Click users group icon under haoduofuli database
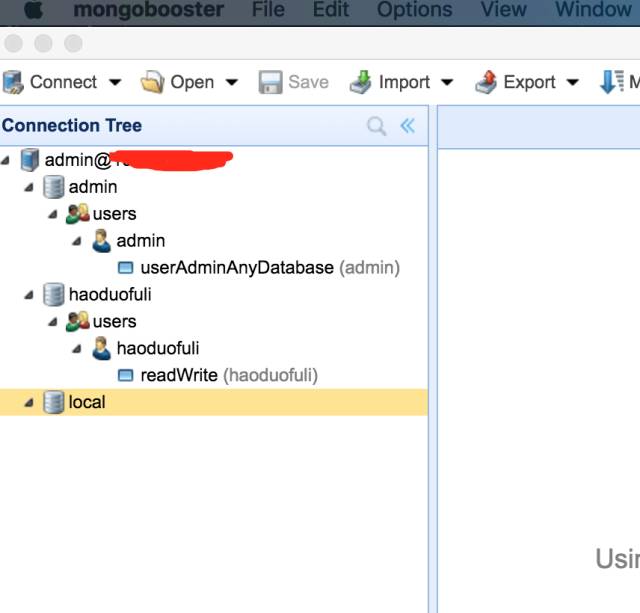The image size is (640, 613). point(78,322)
